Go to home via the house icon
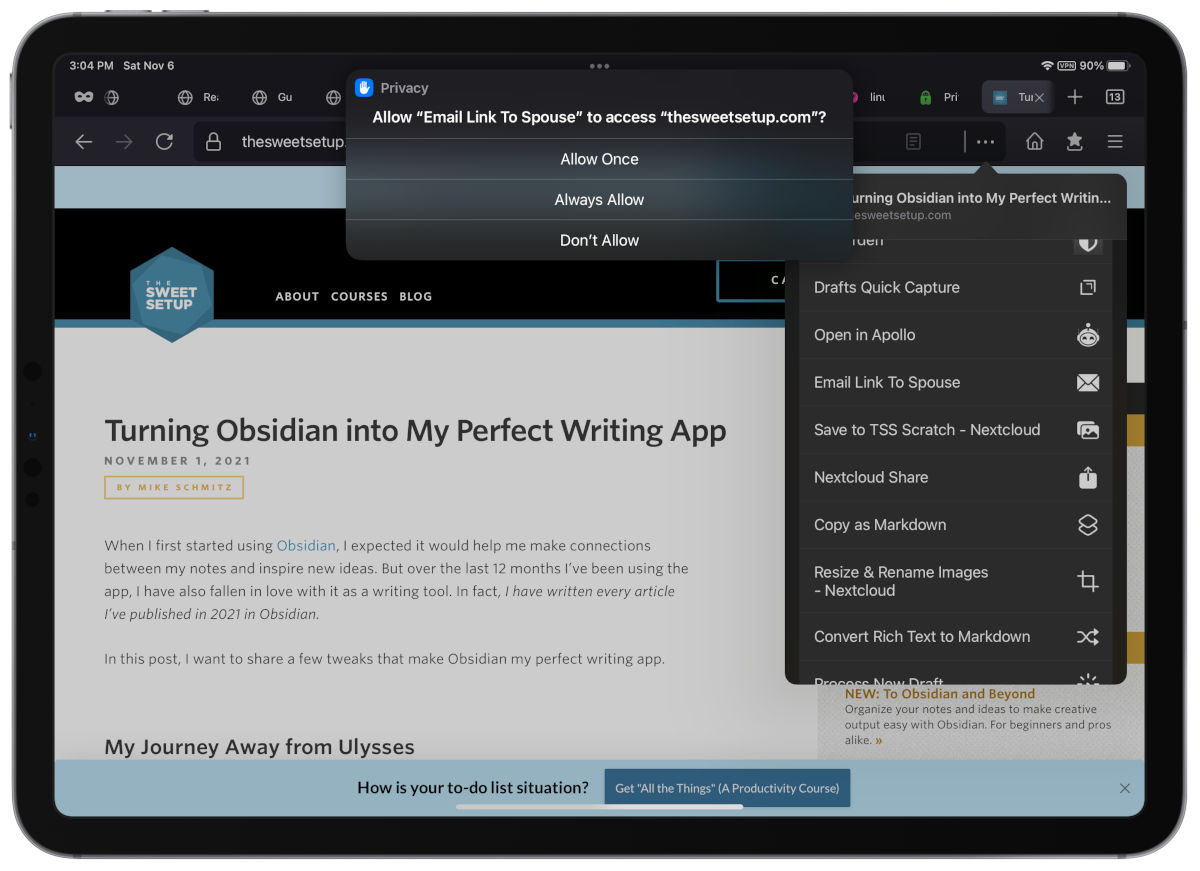This screenshot has height=871, width=1200. (1035, 142)
